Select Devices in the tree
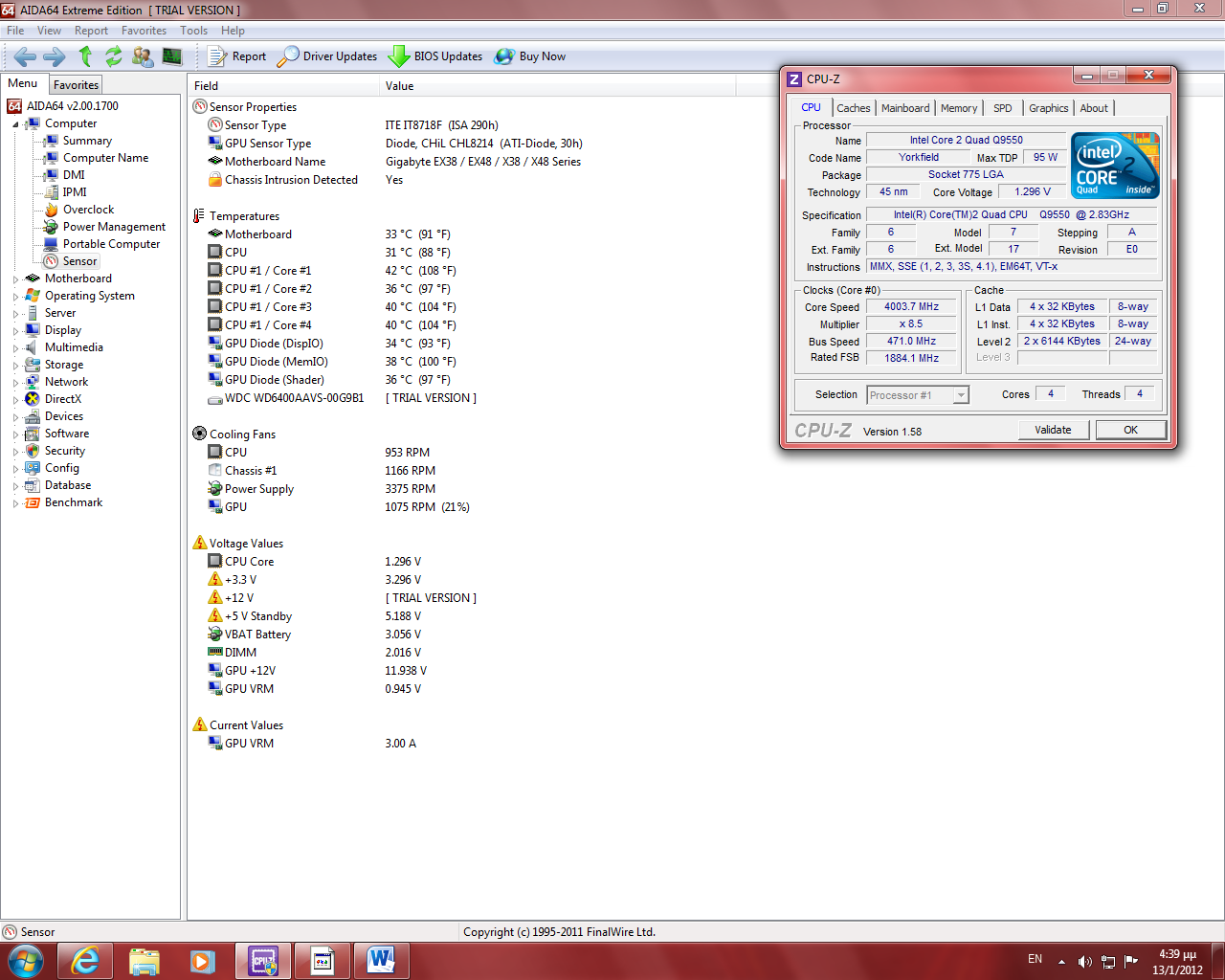Image resolution: width=1225 pixels, height=980 pixels. 64,416
